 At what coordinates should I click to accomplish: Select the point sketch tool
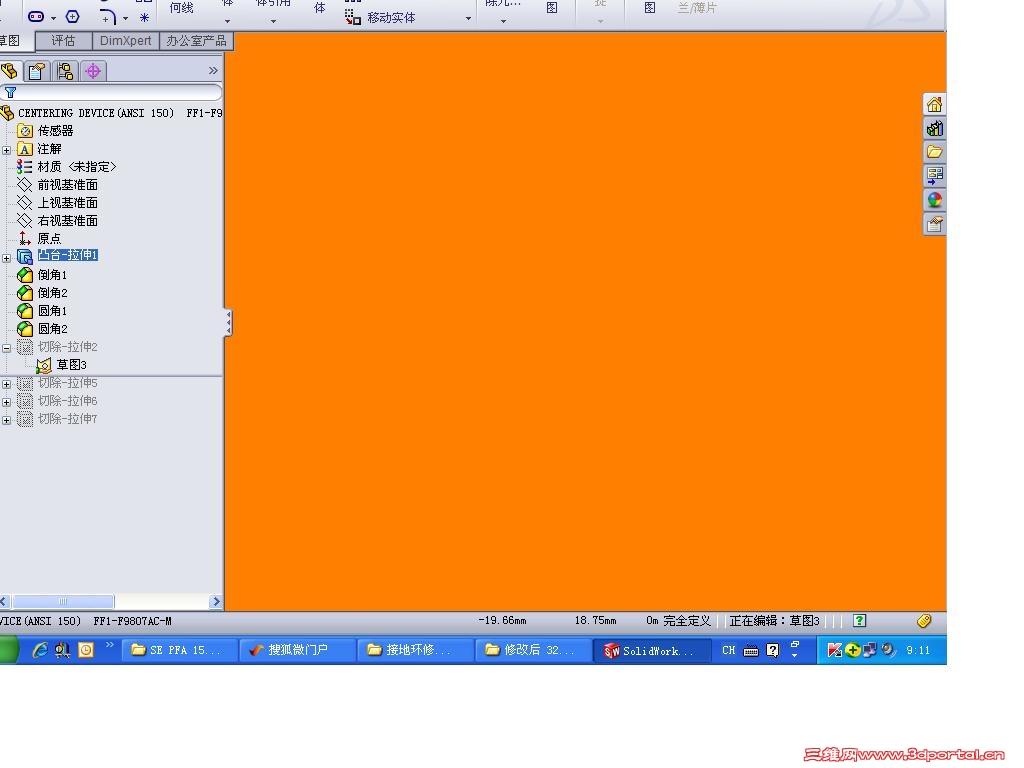point(144,17)
